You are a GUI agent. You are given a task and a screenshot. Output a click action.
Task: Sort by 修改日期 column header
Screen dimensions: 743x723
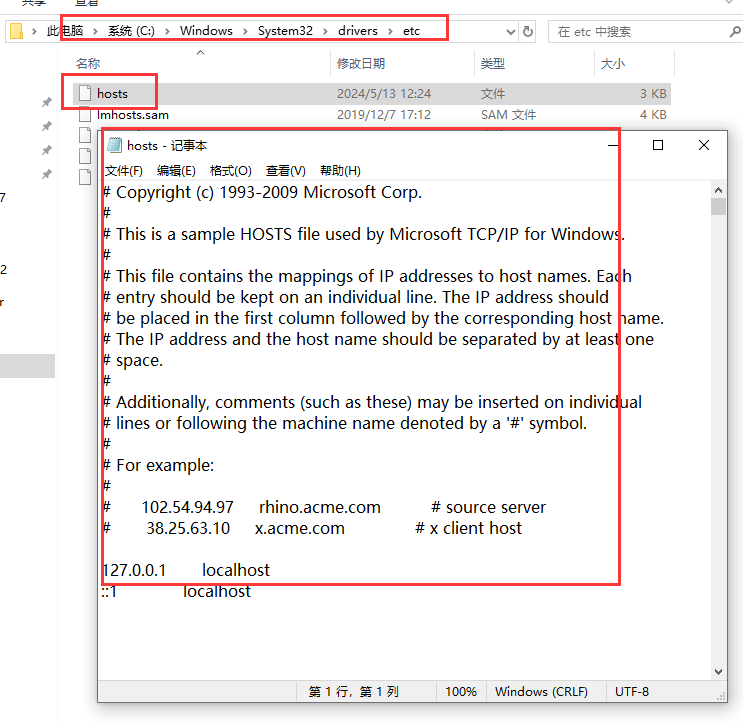361,63
